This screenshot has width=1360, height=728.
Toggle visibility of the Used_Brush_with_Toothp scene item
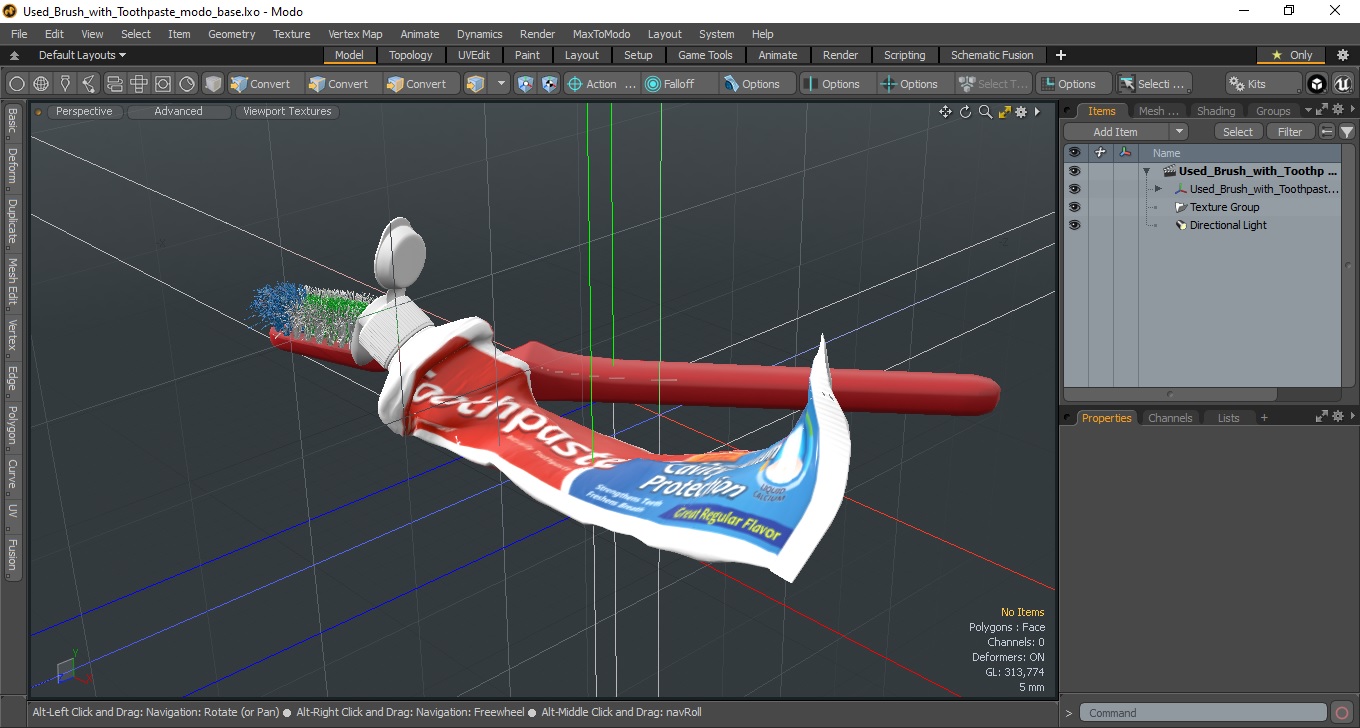tap(1074, 171)
